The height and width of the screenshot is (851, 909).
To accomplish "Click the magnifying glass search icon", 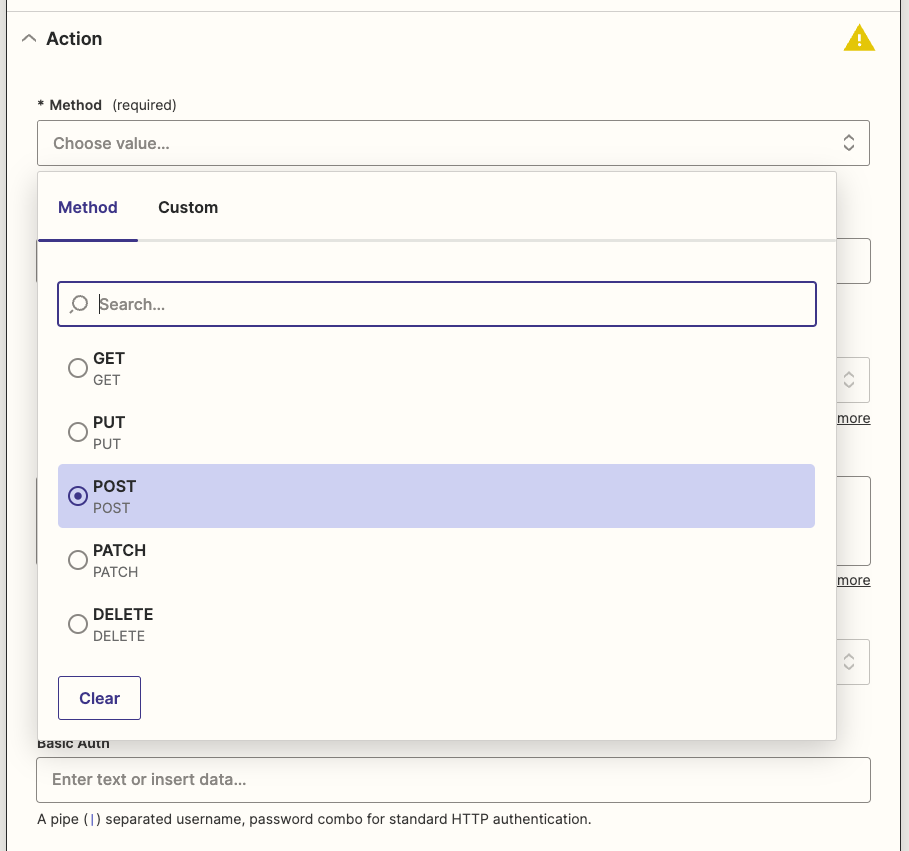I will point(78,304).
